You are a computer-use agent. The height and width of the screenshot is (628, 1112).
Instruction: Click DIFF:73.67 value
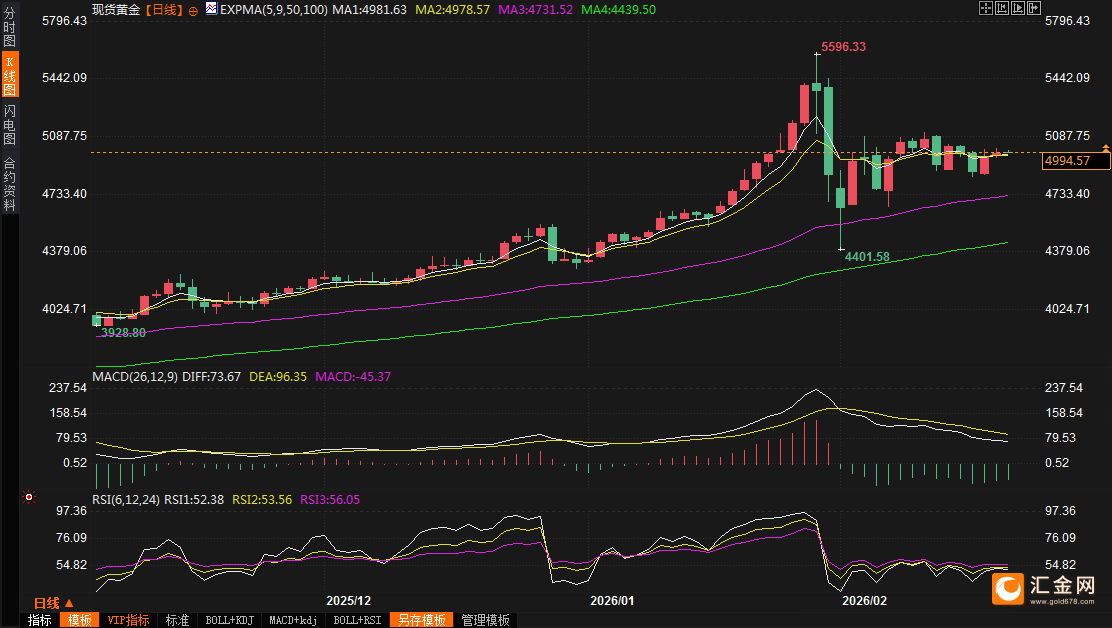(x=211, y=376)
